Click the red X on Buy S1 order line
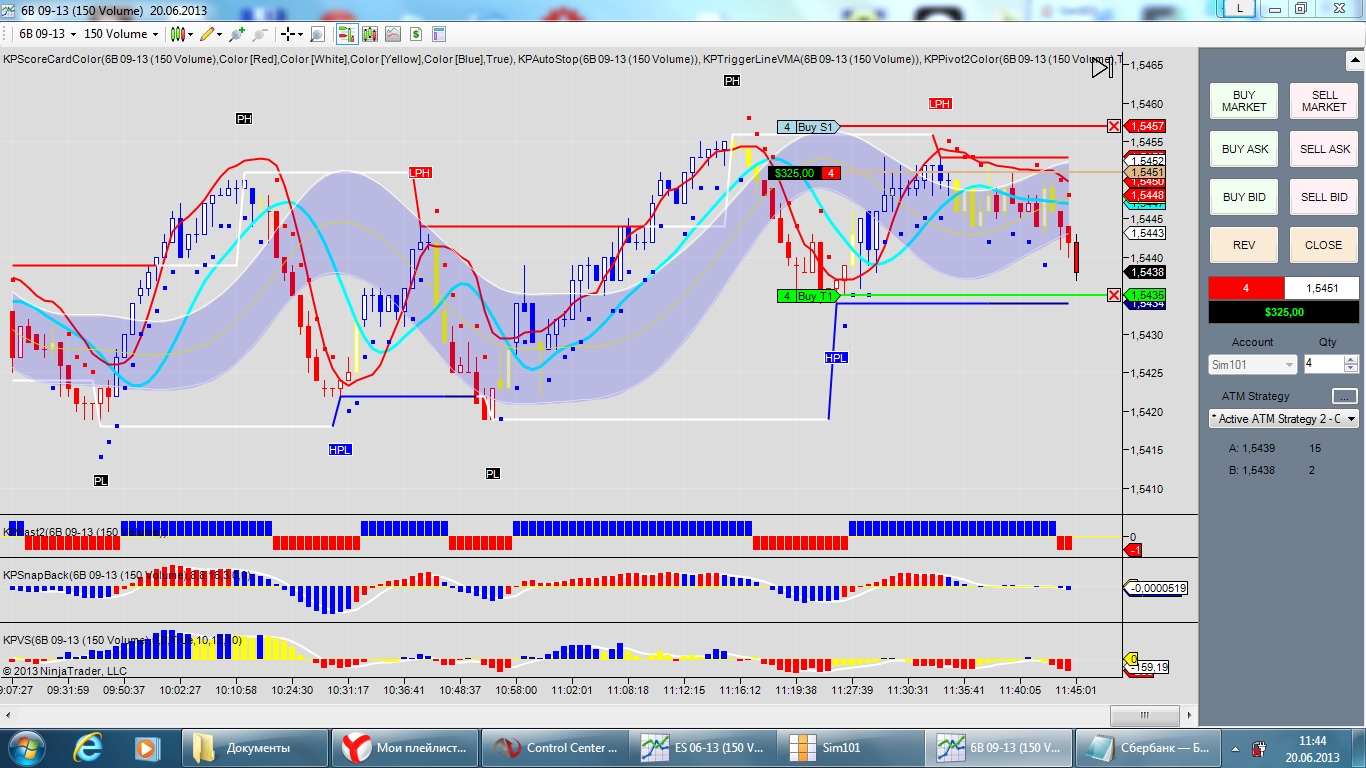This screenshot has height=768, width=1366. pyautogui.click(x=1114, y=126)
